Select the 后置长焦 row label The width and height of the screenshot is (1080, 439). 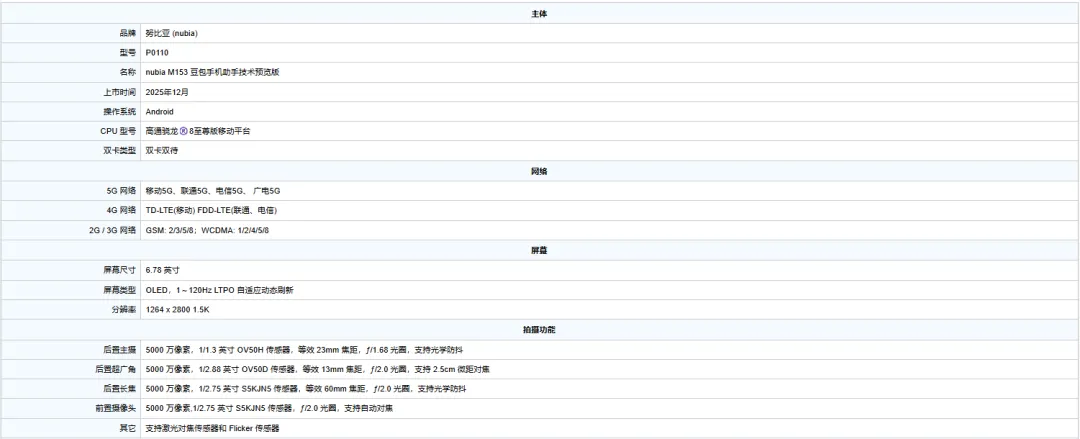[x=119, y=389]
